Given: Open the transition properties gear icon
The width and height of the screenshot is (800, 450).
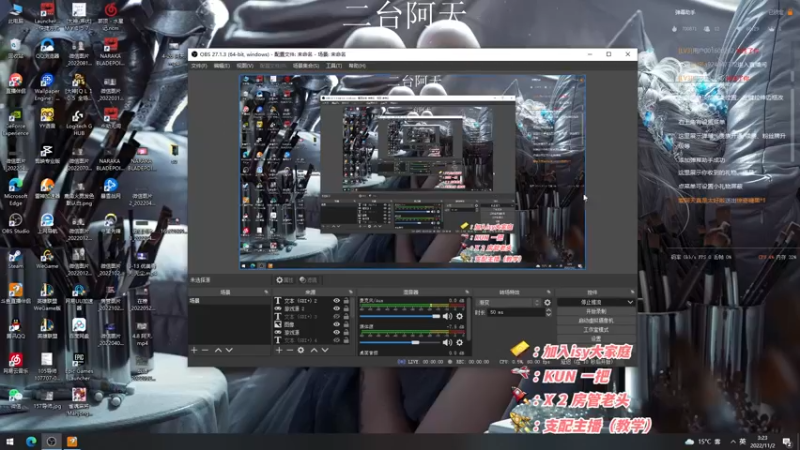Looking at the screenshot, I should point(547,303).
